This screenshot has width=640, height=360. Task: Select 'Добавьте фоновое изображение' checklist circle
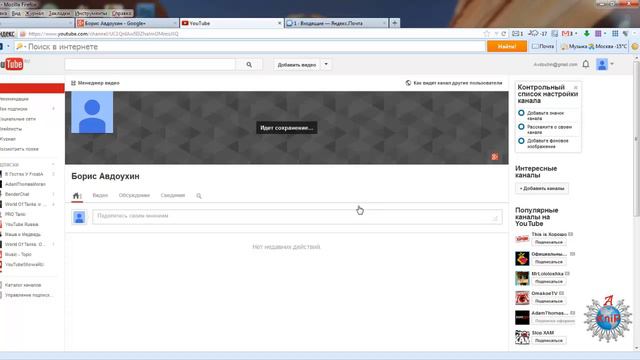pos(521,141)
